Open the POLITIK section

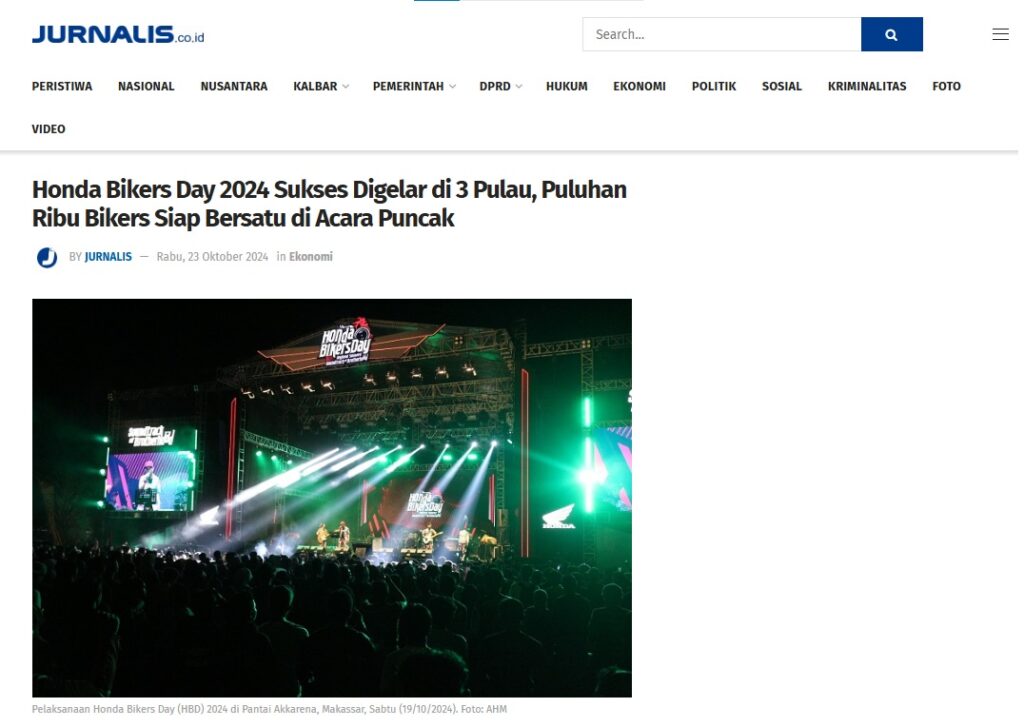[714, 86]
